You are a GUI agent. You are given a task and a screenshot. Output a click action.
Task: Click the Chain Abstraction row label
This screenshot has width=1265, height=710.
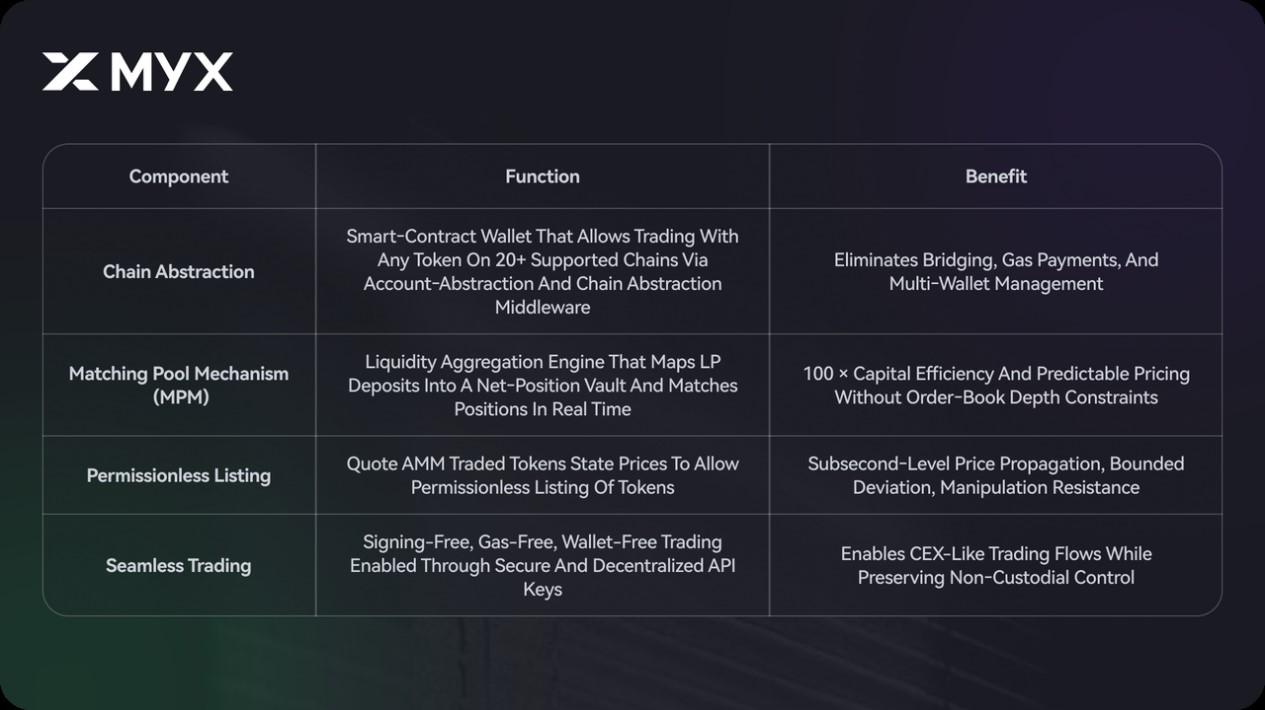179,272
